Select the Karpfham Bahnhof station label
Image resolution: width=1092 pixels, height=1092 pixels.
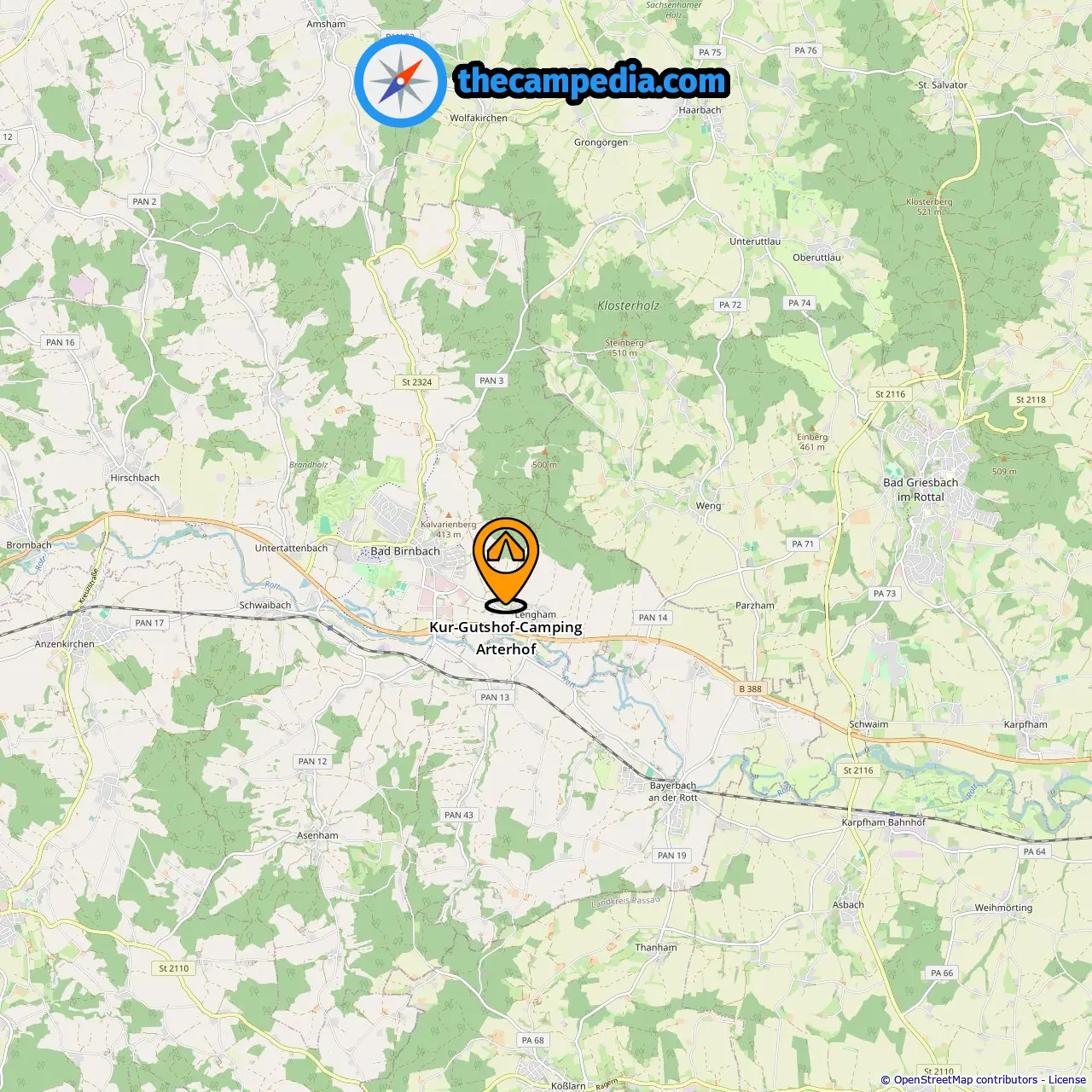884,822
